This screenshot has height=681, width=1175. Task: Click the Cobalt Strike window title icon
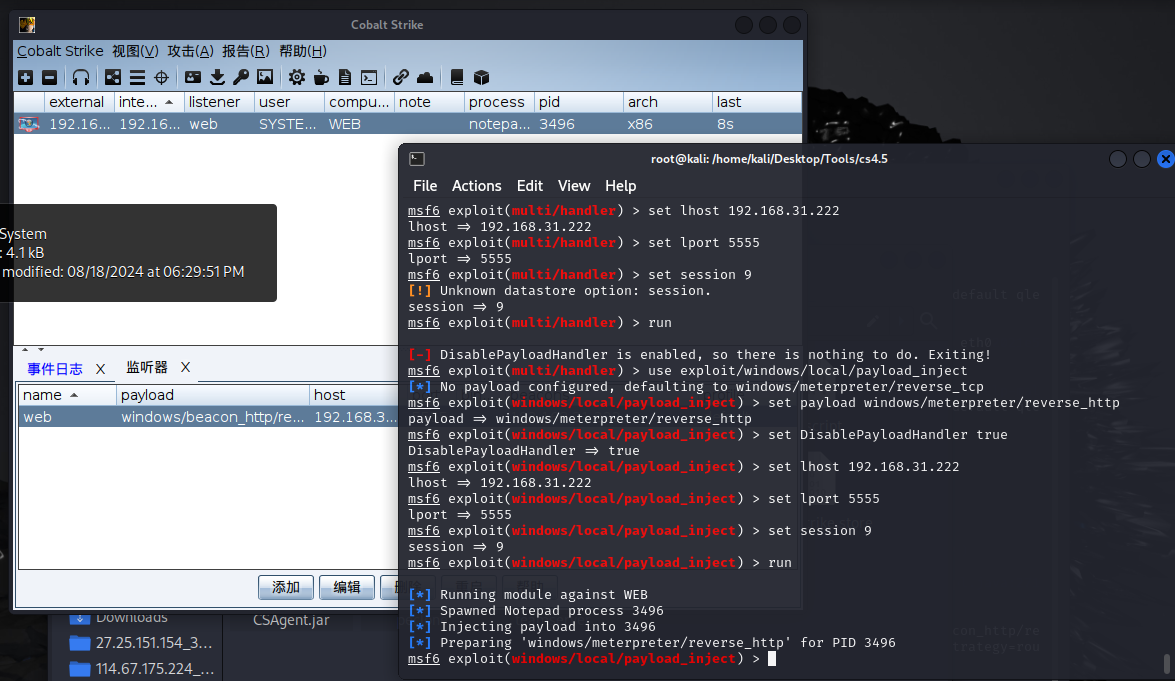[x=27, y=25]
